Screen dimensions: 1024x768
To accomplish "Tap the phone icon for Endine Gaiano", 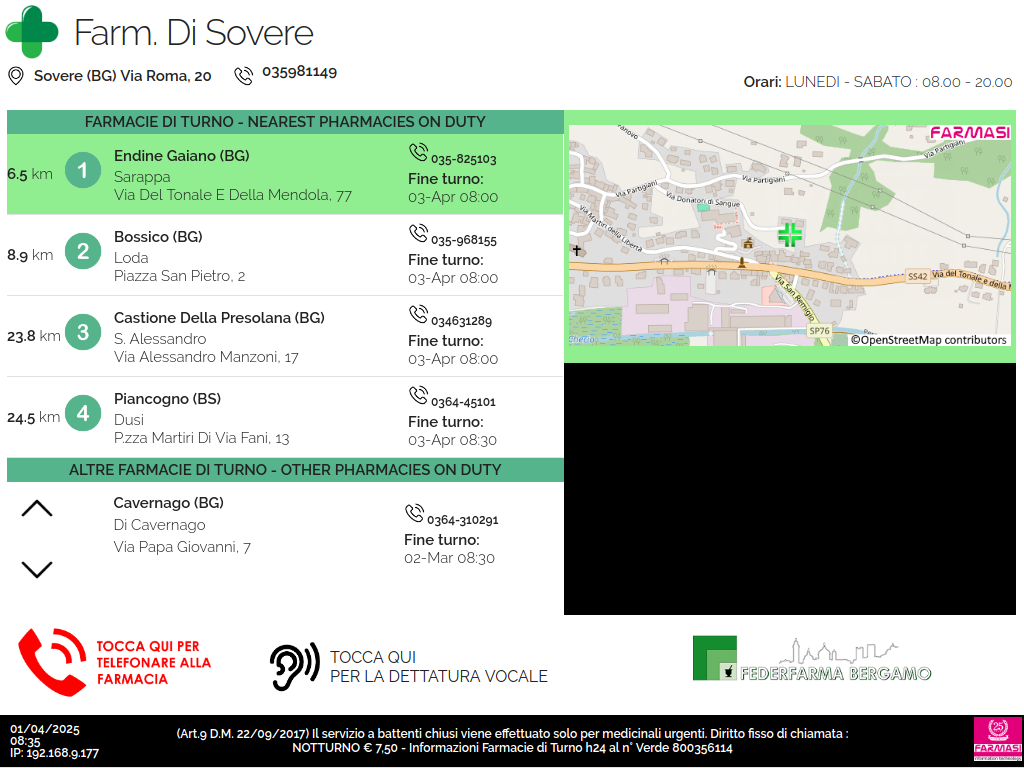I will pyautogui.click(x=418, y=152).
